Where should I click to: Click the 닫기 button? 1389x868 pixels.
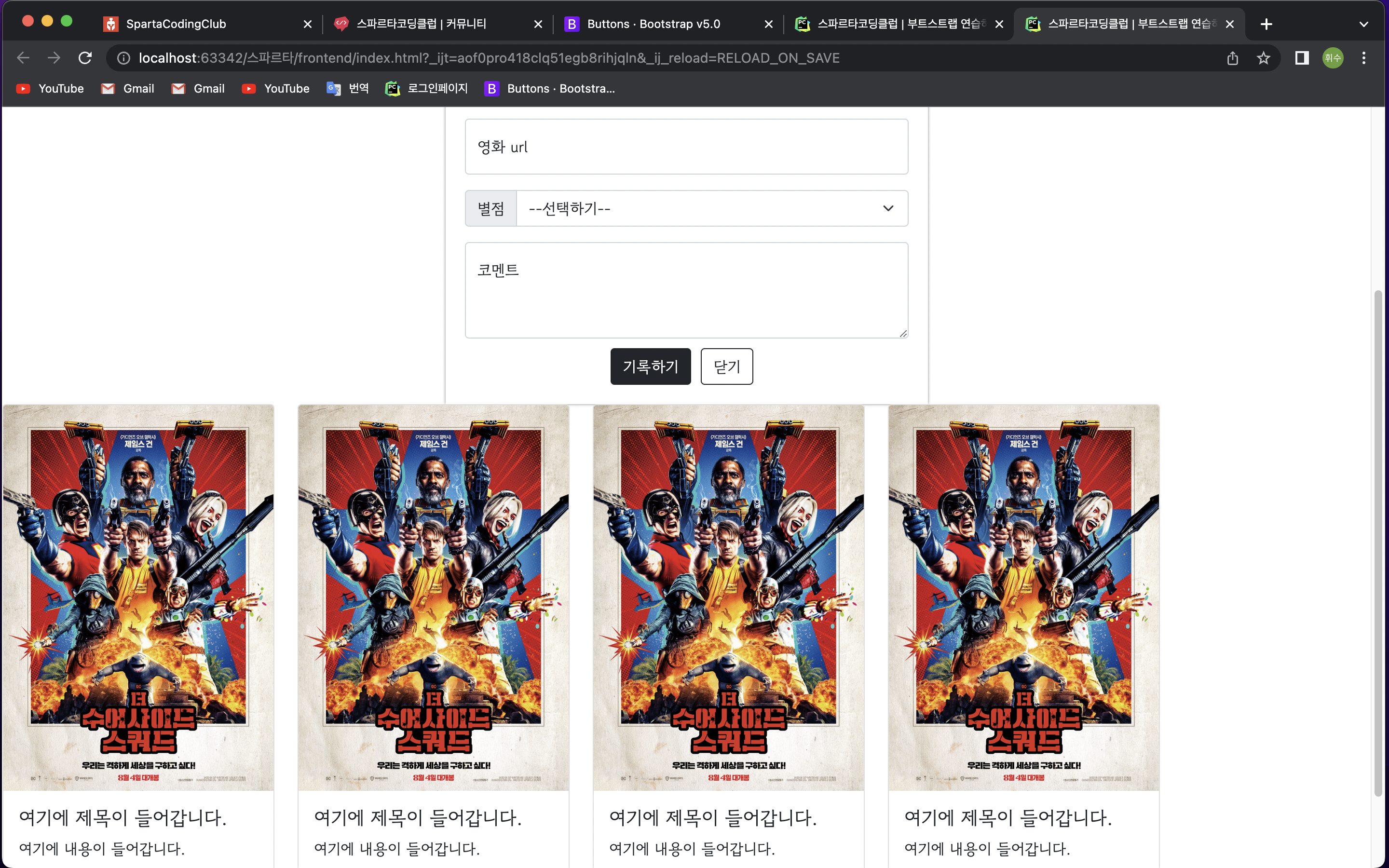[727, 366]
